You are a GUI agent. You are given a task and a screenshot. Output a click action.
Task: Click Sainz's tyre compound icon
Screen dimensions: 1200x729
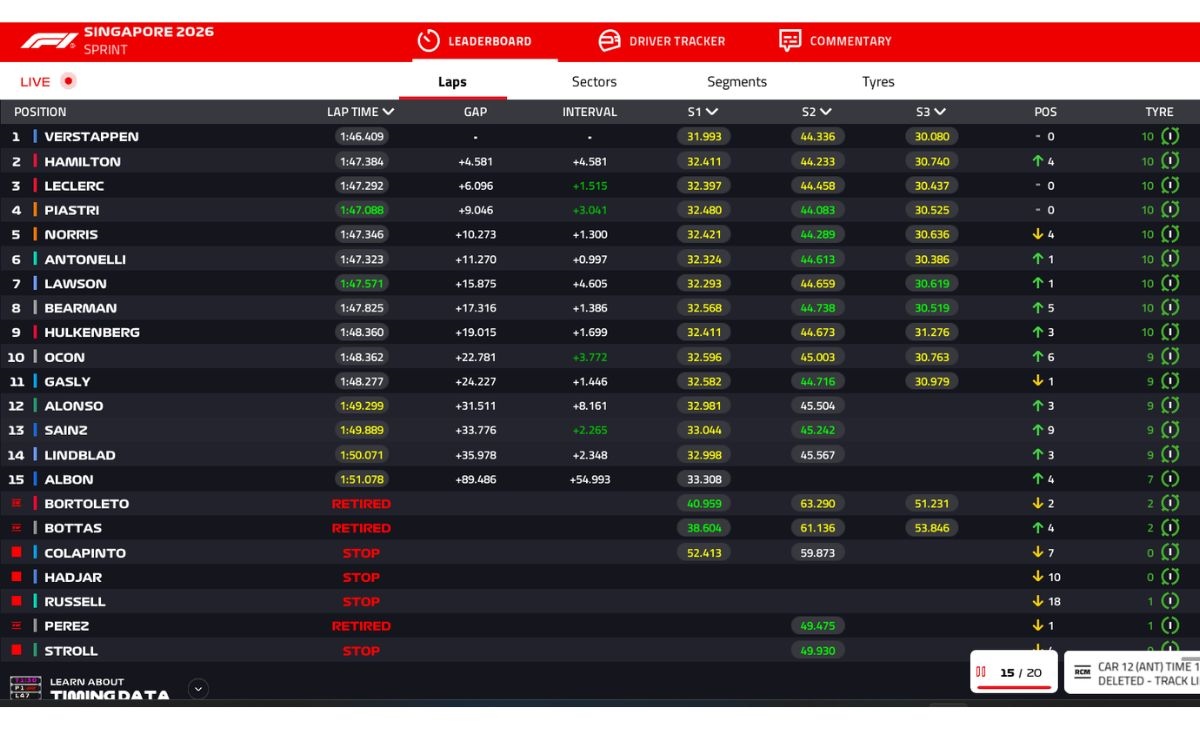coord(1170,430)
